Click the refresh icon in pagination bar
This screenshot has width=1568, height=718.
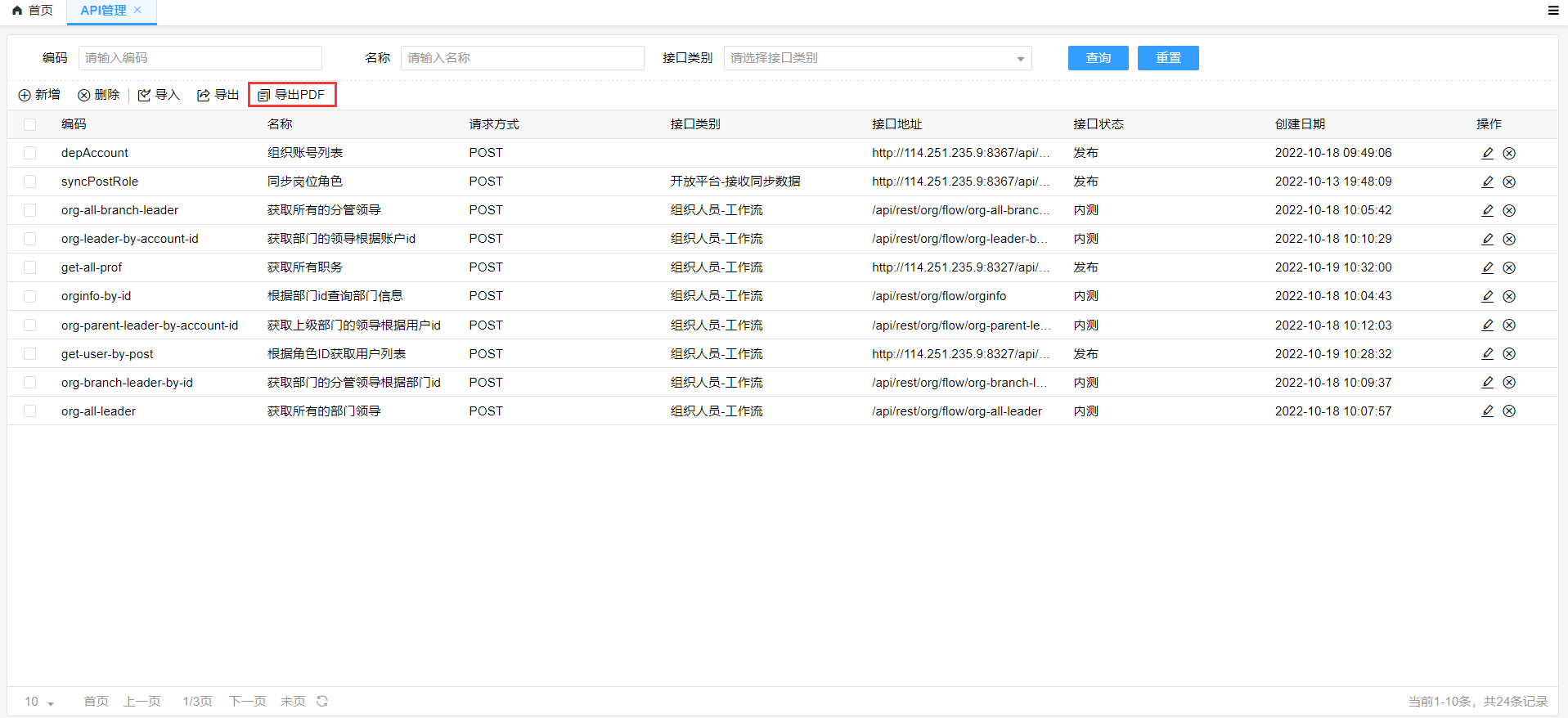[x=322, y=701]
